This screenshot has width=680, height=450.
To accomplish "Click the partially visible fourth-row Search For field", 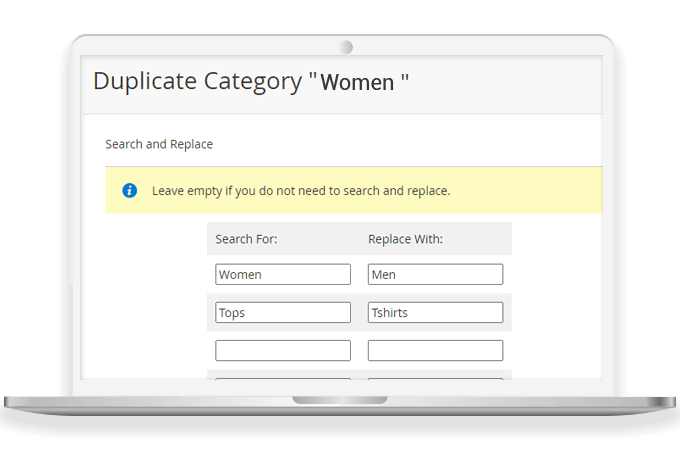I will pos(283,378).
